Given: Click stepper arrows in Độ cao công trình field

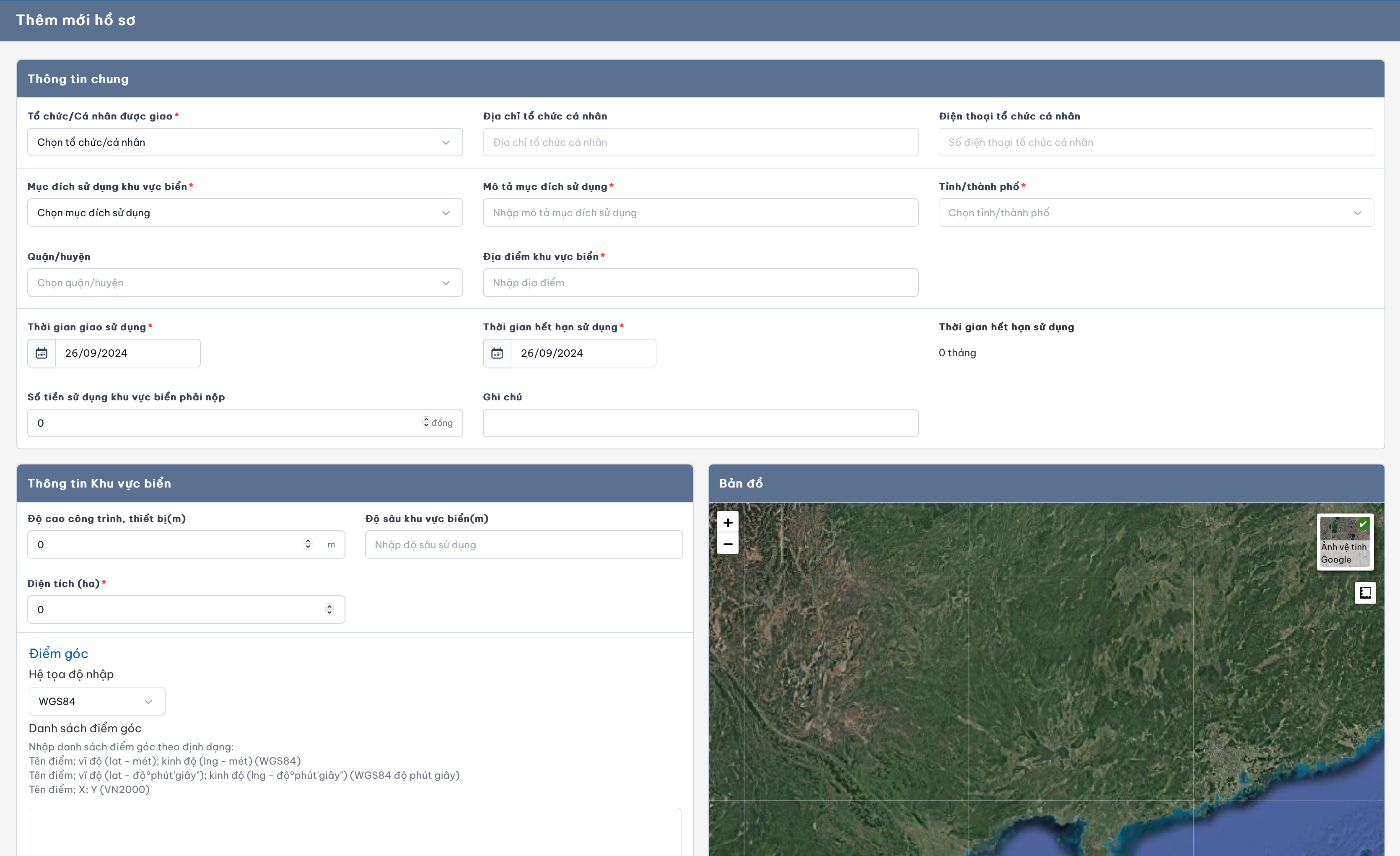Looking at the screenshot, I should pos(308,544).
